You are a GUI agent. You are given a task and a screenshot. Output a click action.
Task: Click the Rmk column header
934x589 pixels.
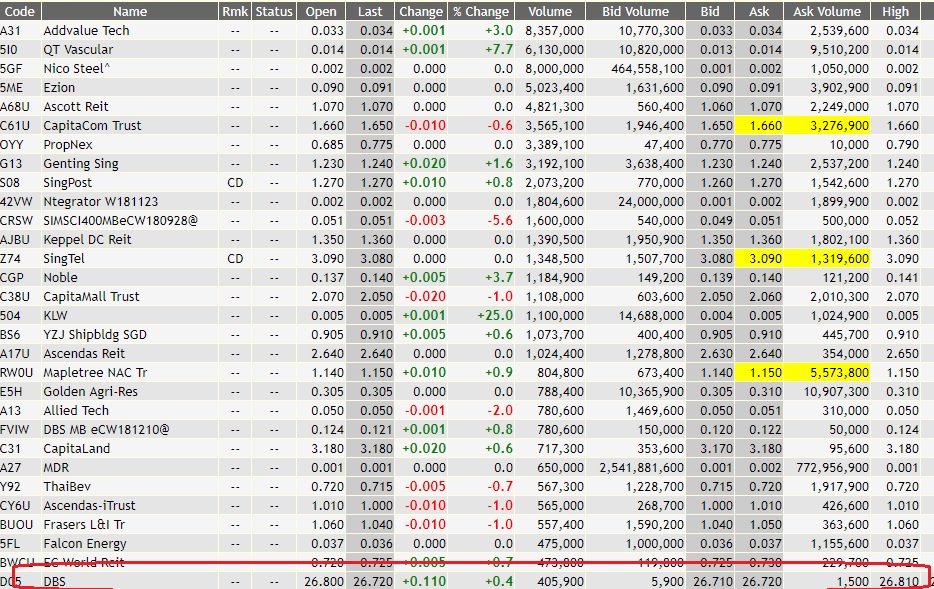point(235,11)
